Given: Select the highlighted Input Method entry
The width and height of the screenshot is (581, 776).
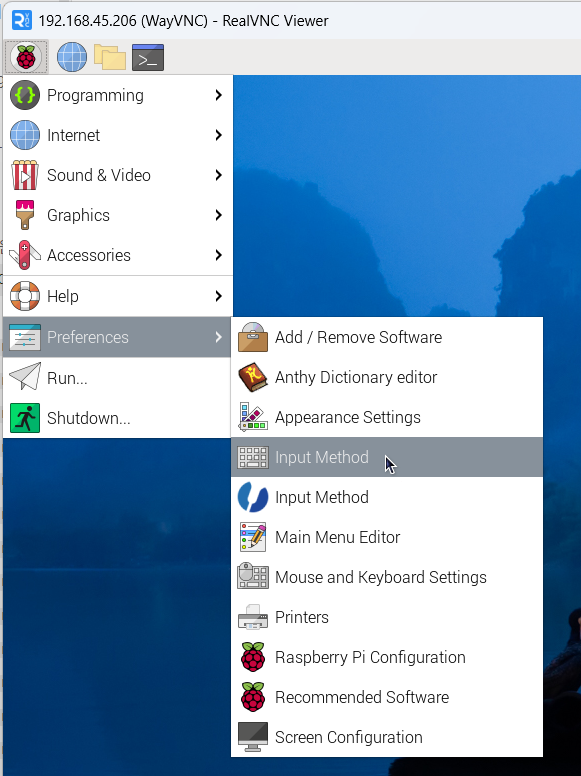Looking at the screenshot, I should (387, 457).
